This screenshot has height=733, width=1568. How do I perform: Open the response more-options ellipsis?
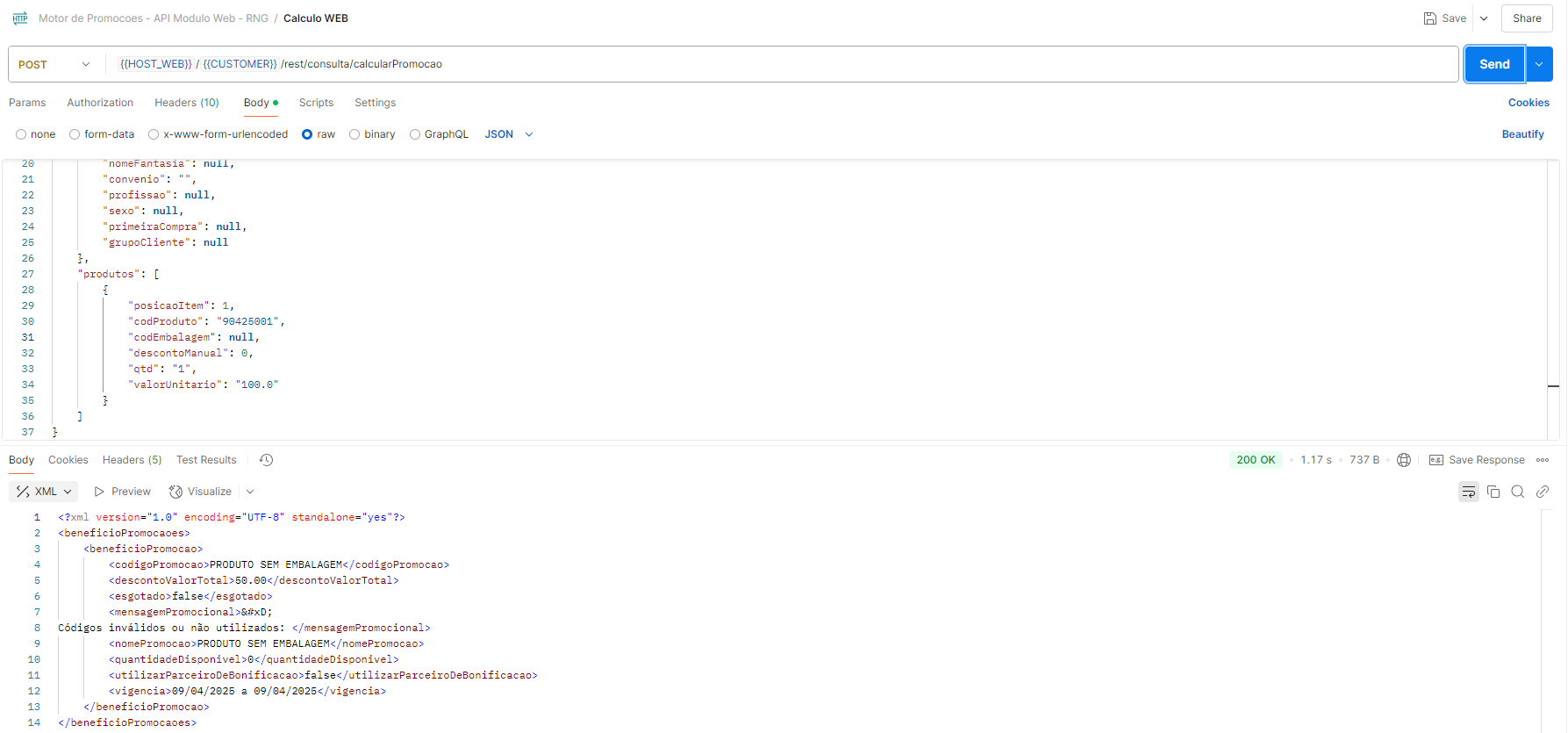click(1543, 460)
